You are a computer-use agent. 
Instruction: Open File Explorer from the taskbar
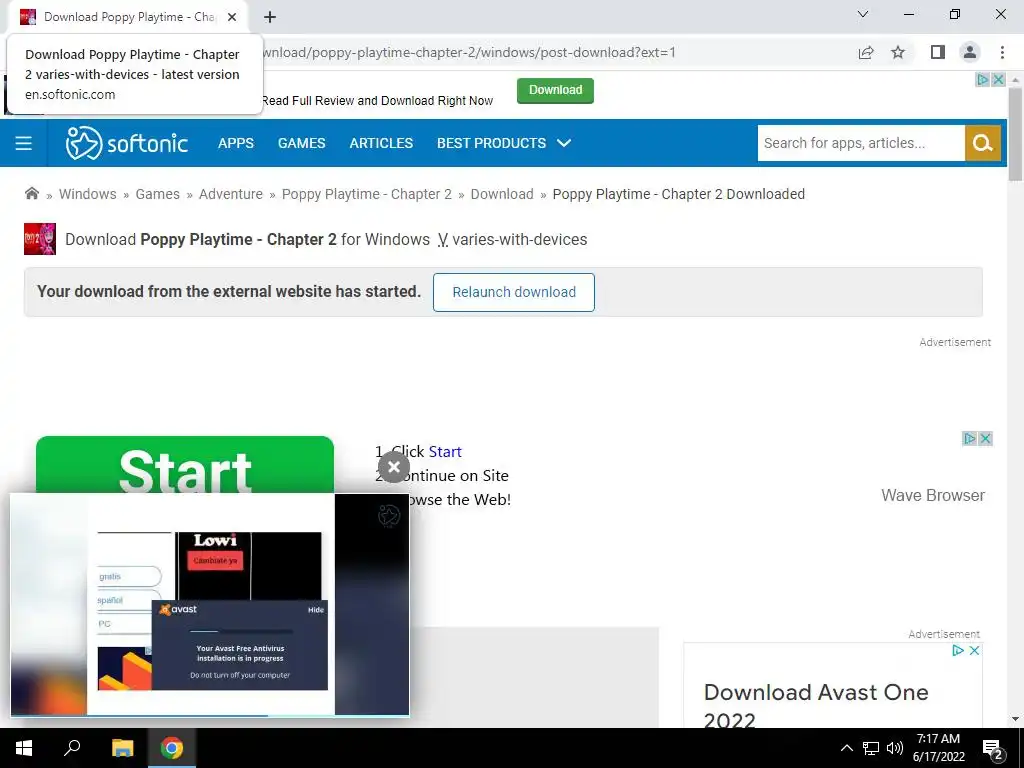[x=122, y=748]
